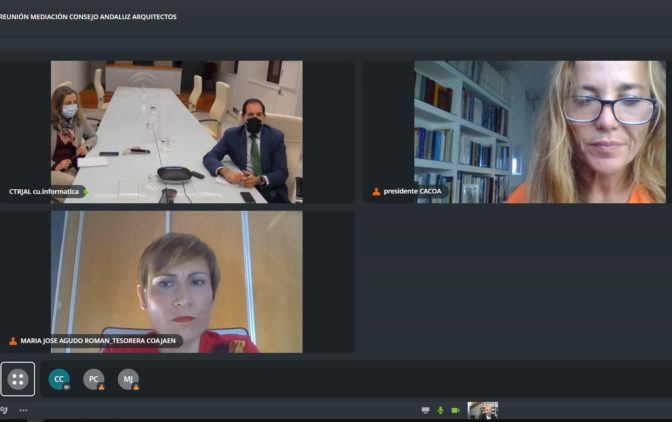This screenshot has width=672, height=422.
Task: Toggle the green camera icon
Action: (x=455, y=410)
